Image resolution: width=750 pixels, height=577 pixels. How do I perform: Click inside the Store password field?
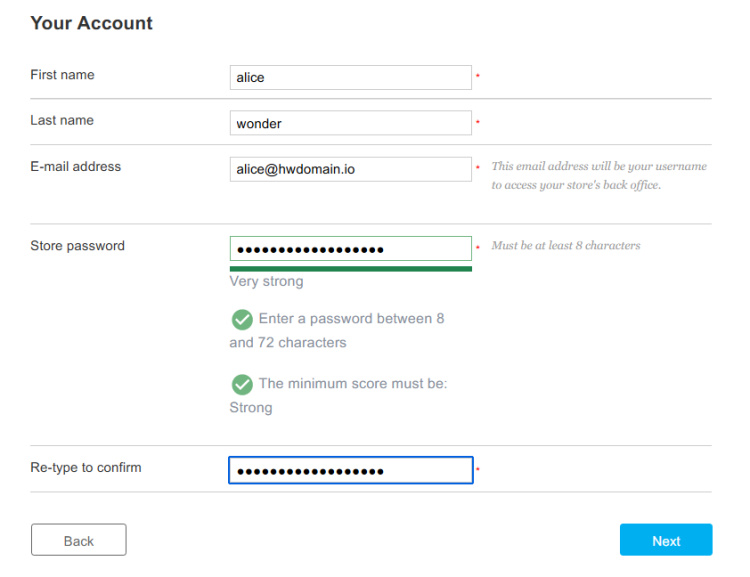350,248
